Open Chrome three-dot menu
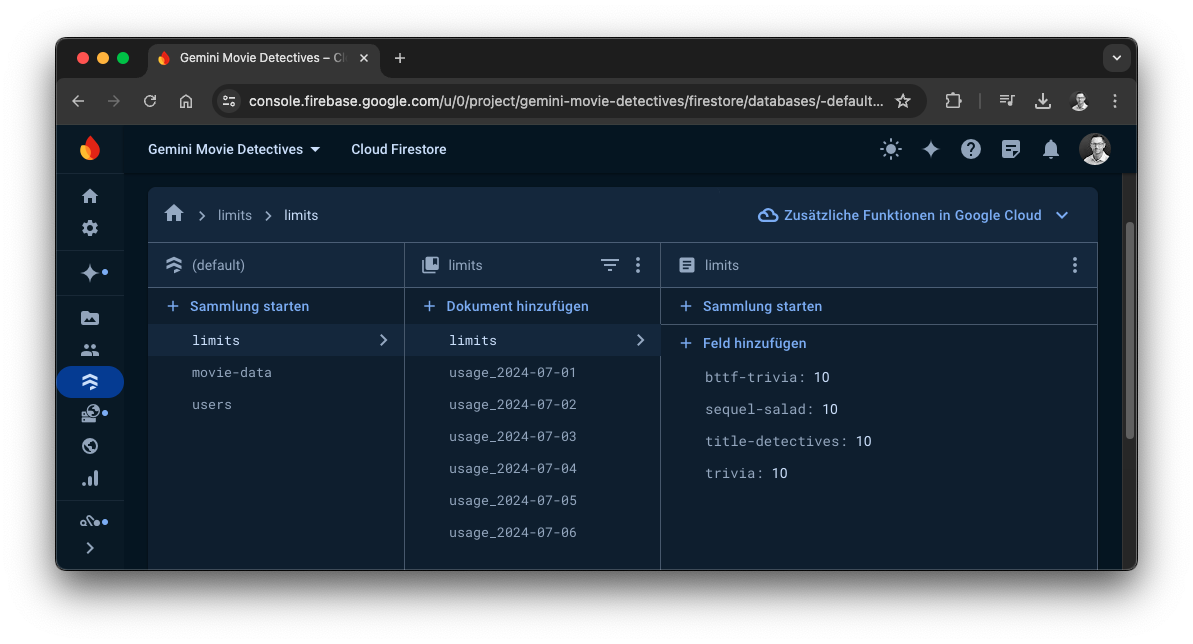The height and width of the screenshot is (644, 1193). pyautogui.click(x=1115, y=100)
